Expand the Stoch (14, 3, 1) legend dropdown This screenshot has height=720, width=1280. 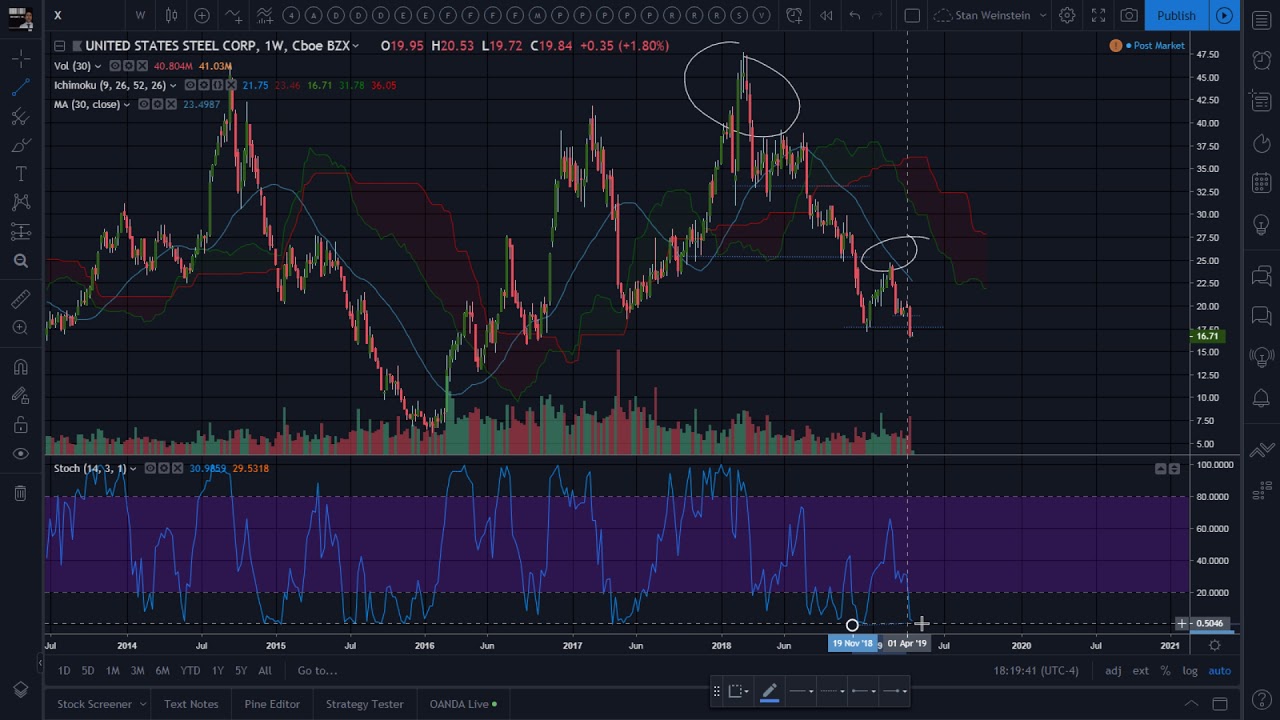point(132,468)
